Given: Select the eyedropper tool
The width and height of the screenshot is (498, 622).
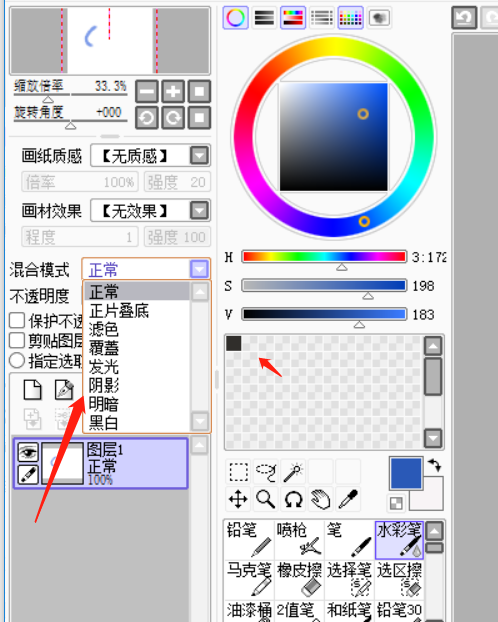Looking at the screenshot, I should click(x=348, y=499).
